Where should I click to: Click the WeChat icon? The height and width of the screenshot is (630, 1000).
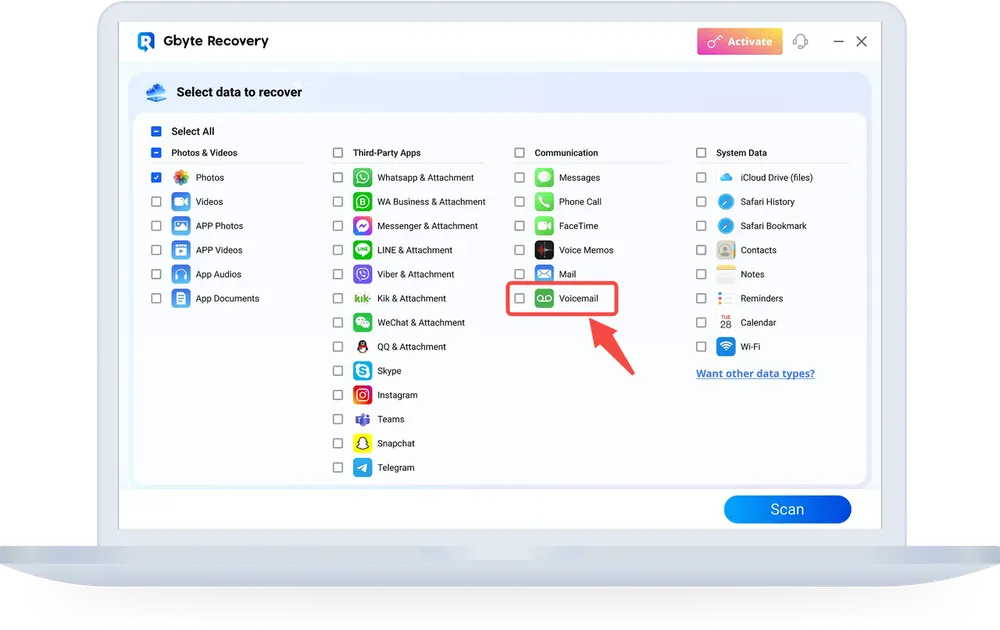pos(362,323)
